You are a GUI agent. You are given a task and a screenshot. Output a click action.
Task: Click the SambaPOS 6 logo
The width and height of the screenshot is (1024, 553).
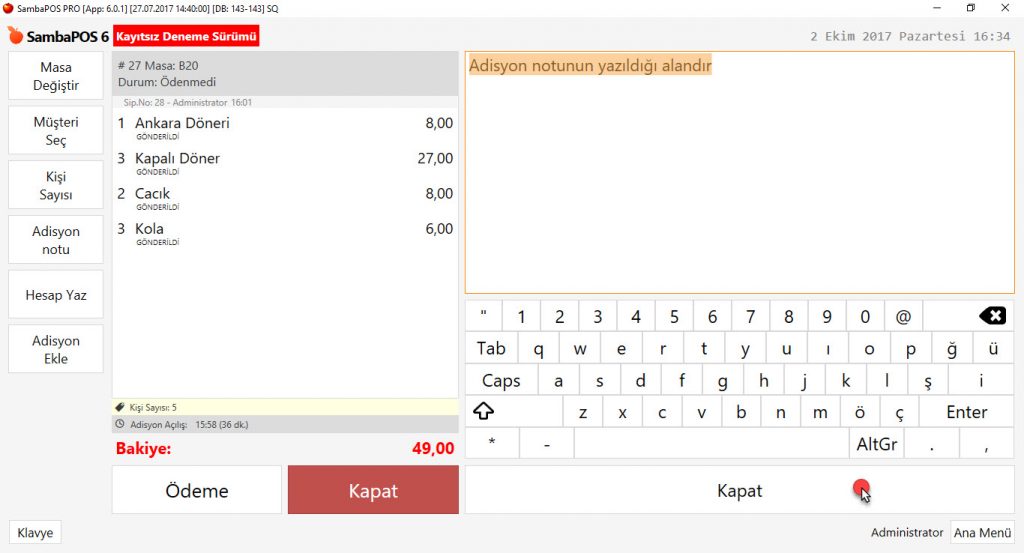pyautogui.click(x=58, y=36)
